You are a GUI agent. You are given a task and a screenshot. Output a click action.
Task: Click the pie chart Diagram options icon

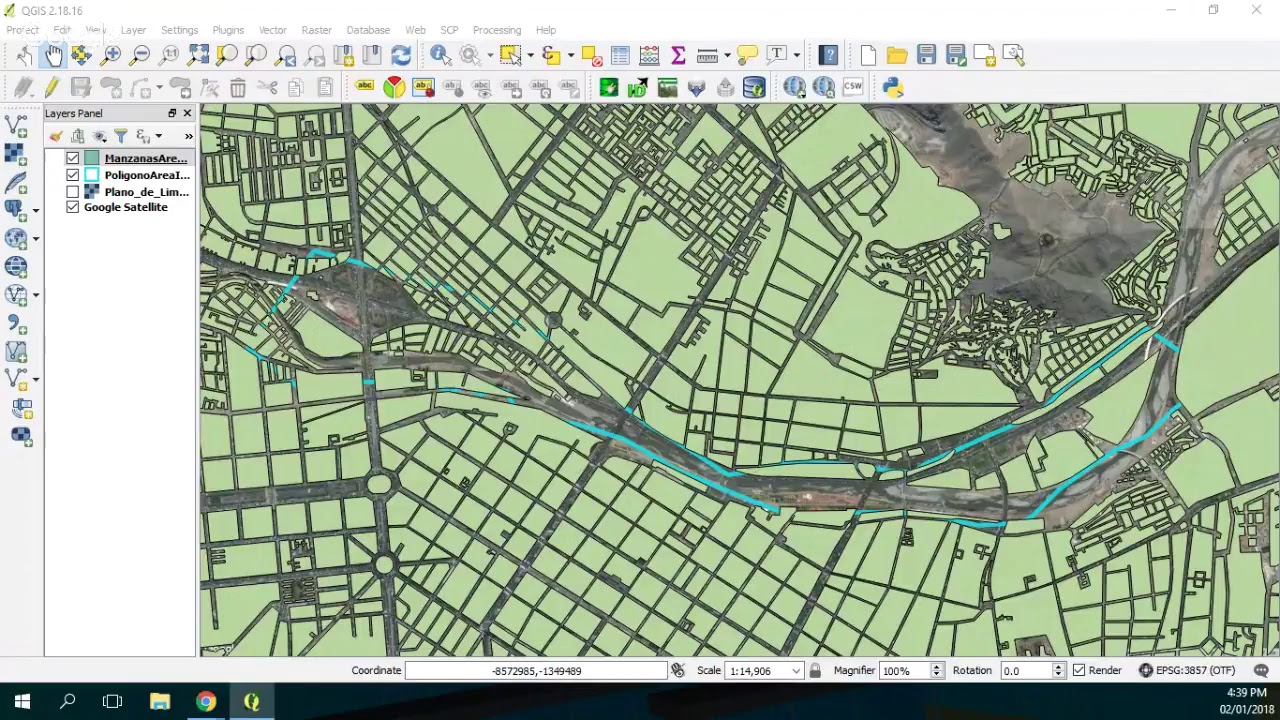coord(394,88)
